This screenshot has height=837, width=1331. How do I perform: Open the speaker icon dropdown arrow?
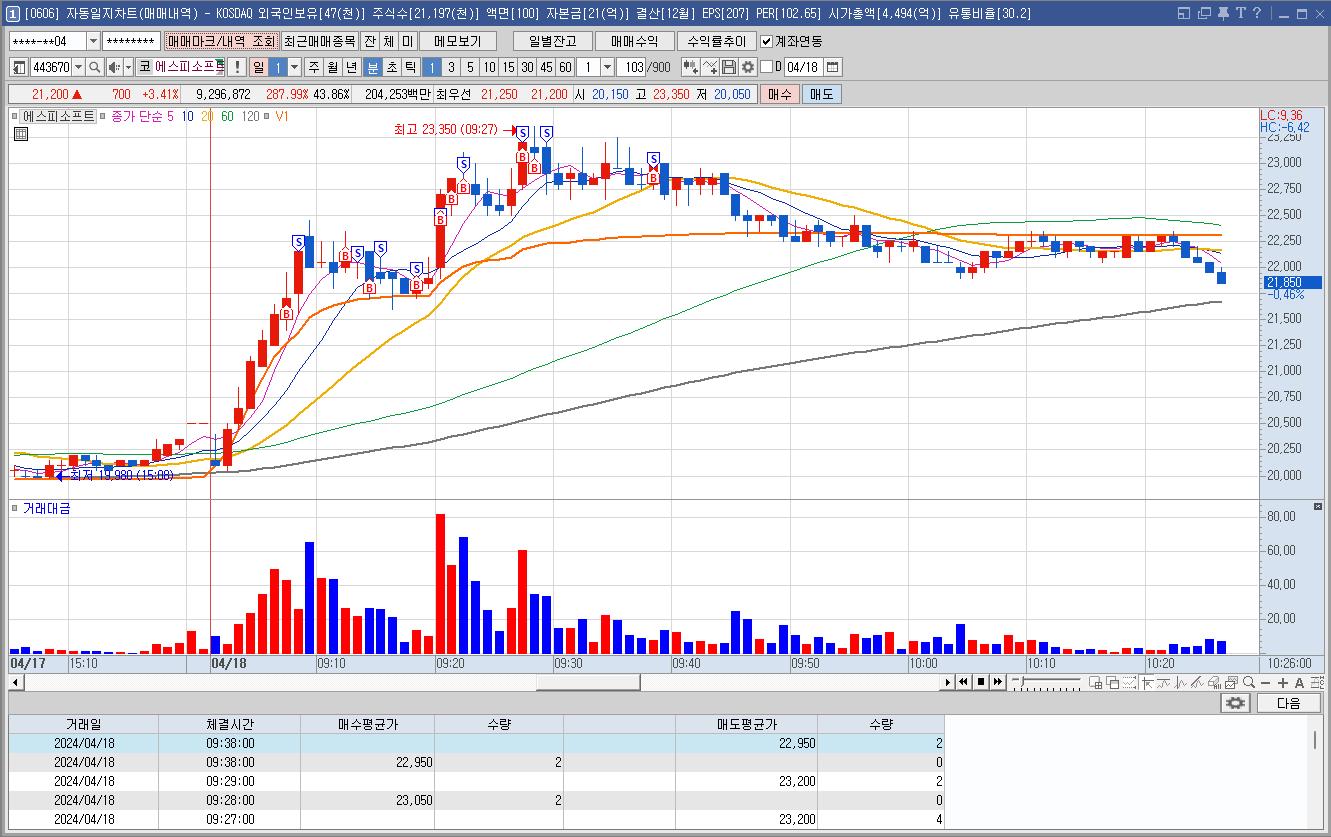129,67
